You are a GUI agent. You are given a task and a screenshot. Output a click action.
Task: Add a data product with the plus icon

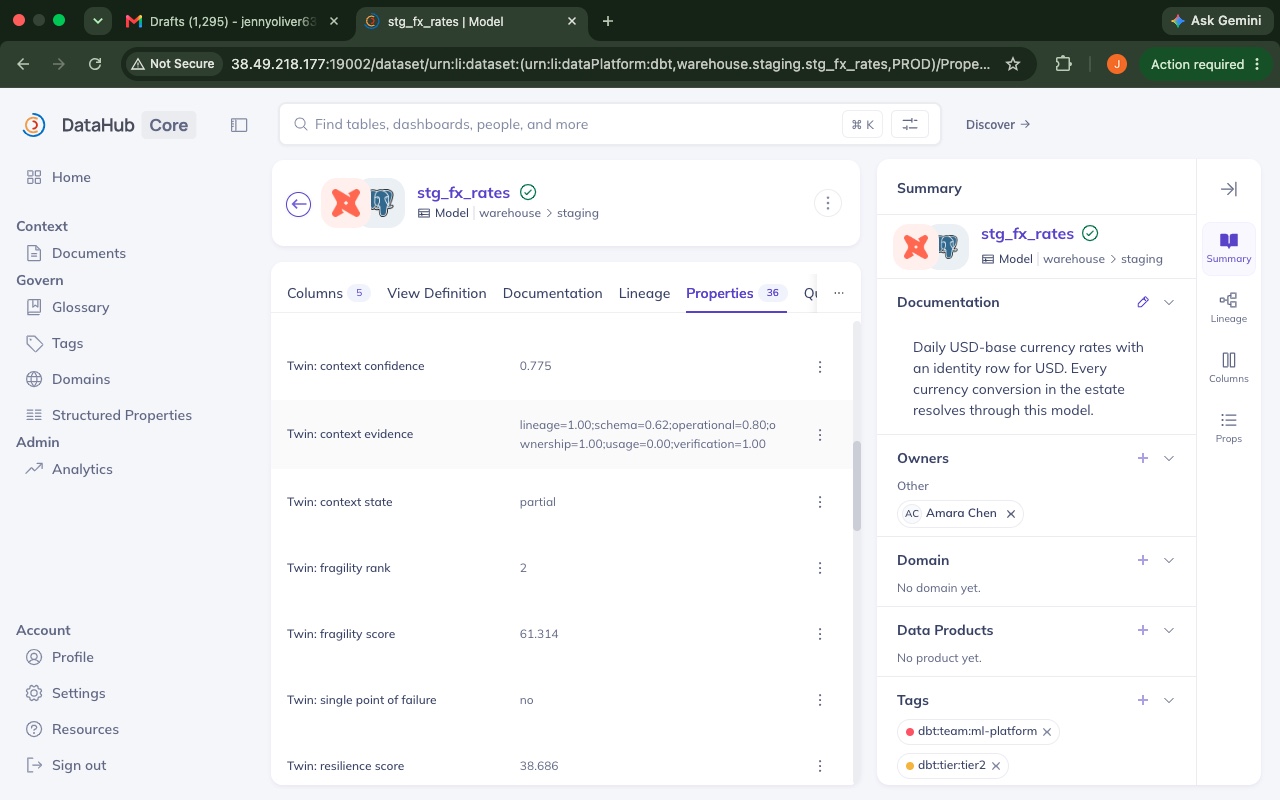click(x=1143, y=630)
